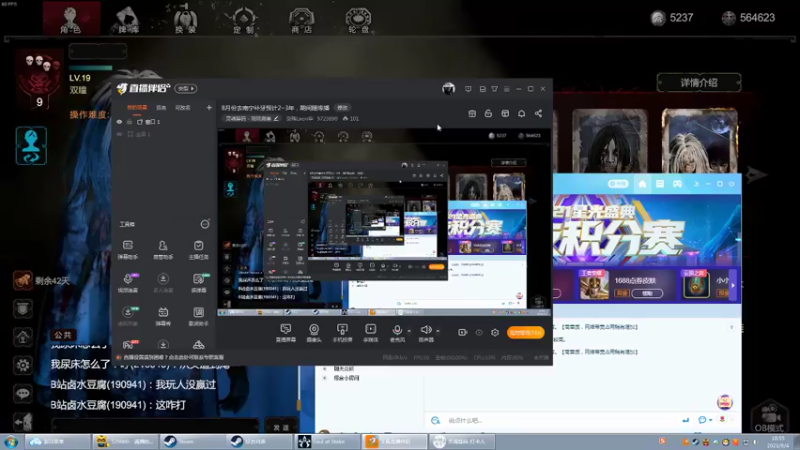Image resolution: width=800 pixels, height=450 pixels.
Task: Click Steam icon in system tray
Action: click(x=695, y=442)
